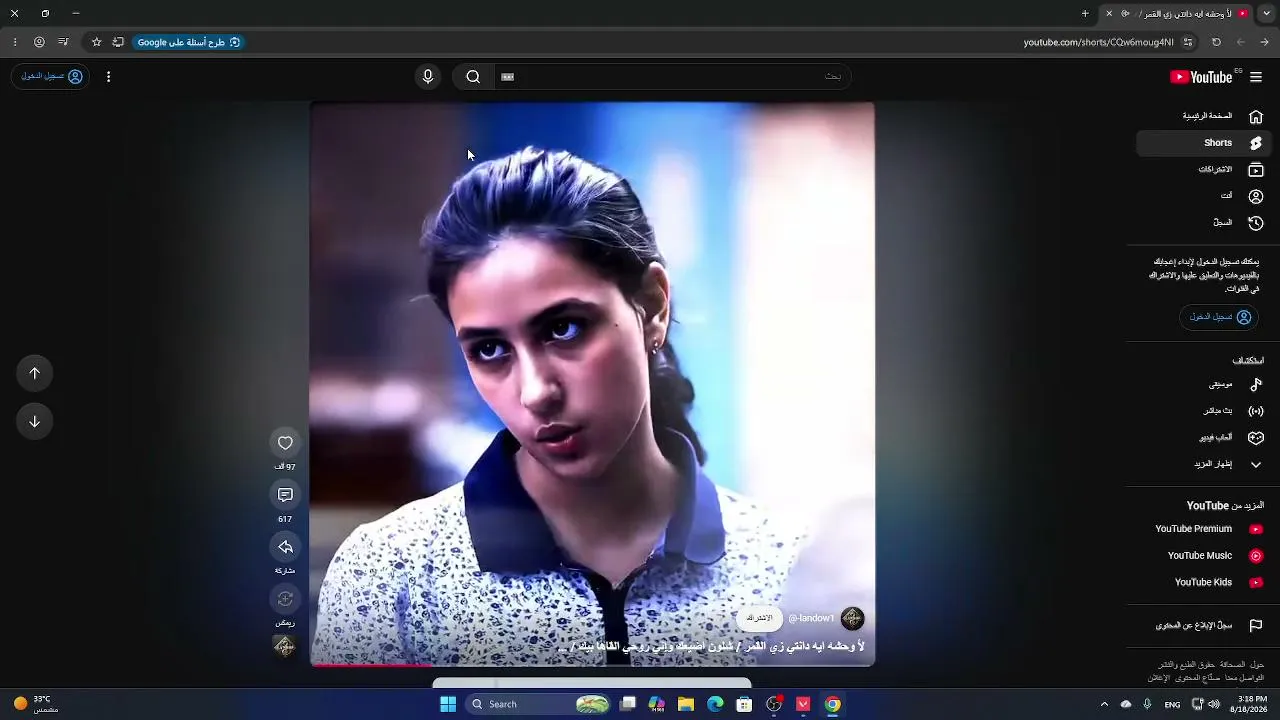Open Live under Explore
This screenshot has height=720, width=1280.
coord(1203,411)
